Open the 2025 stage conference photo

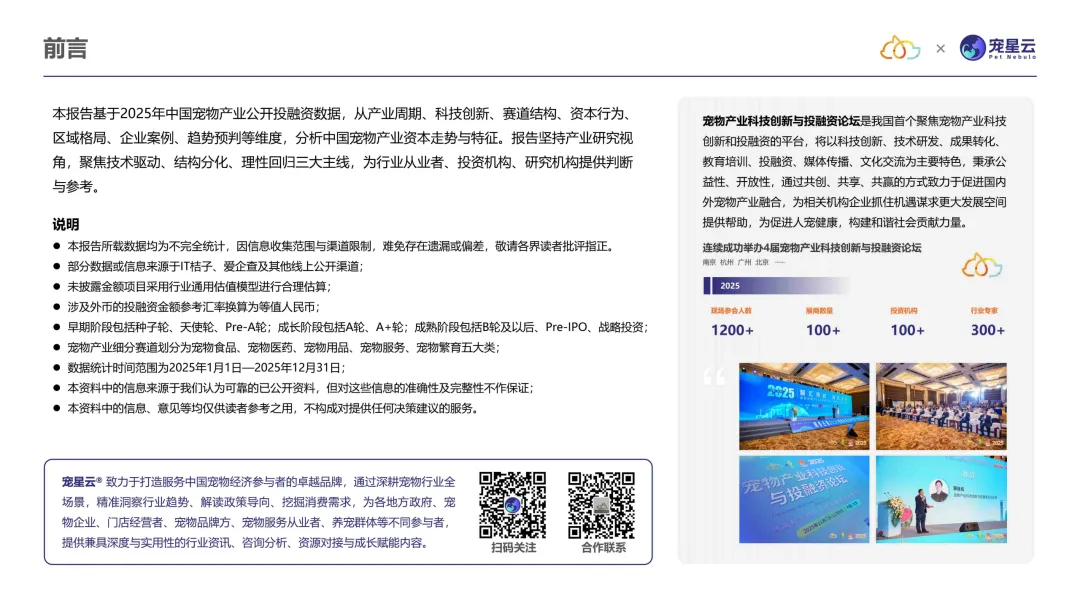click(x=804, y=406)
